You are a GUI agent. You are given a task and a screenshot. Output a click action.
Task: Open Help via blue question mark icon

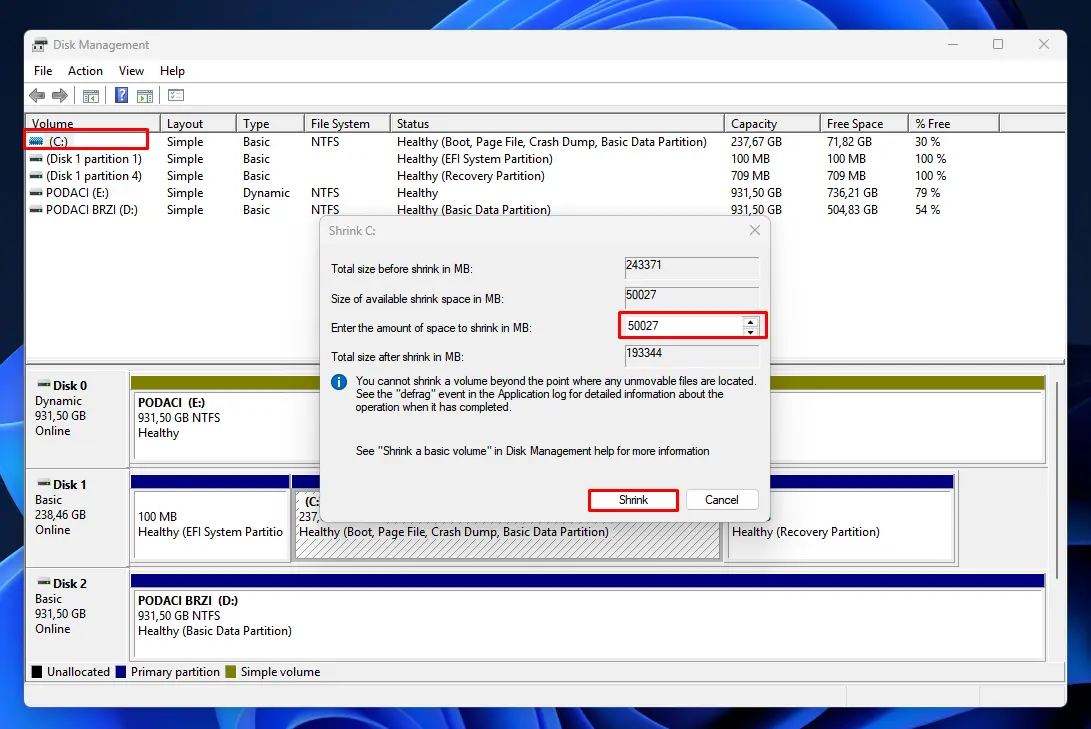[121, 96]
